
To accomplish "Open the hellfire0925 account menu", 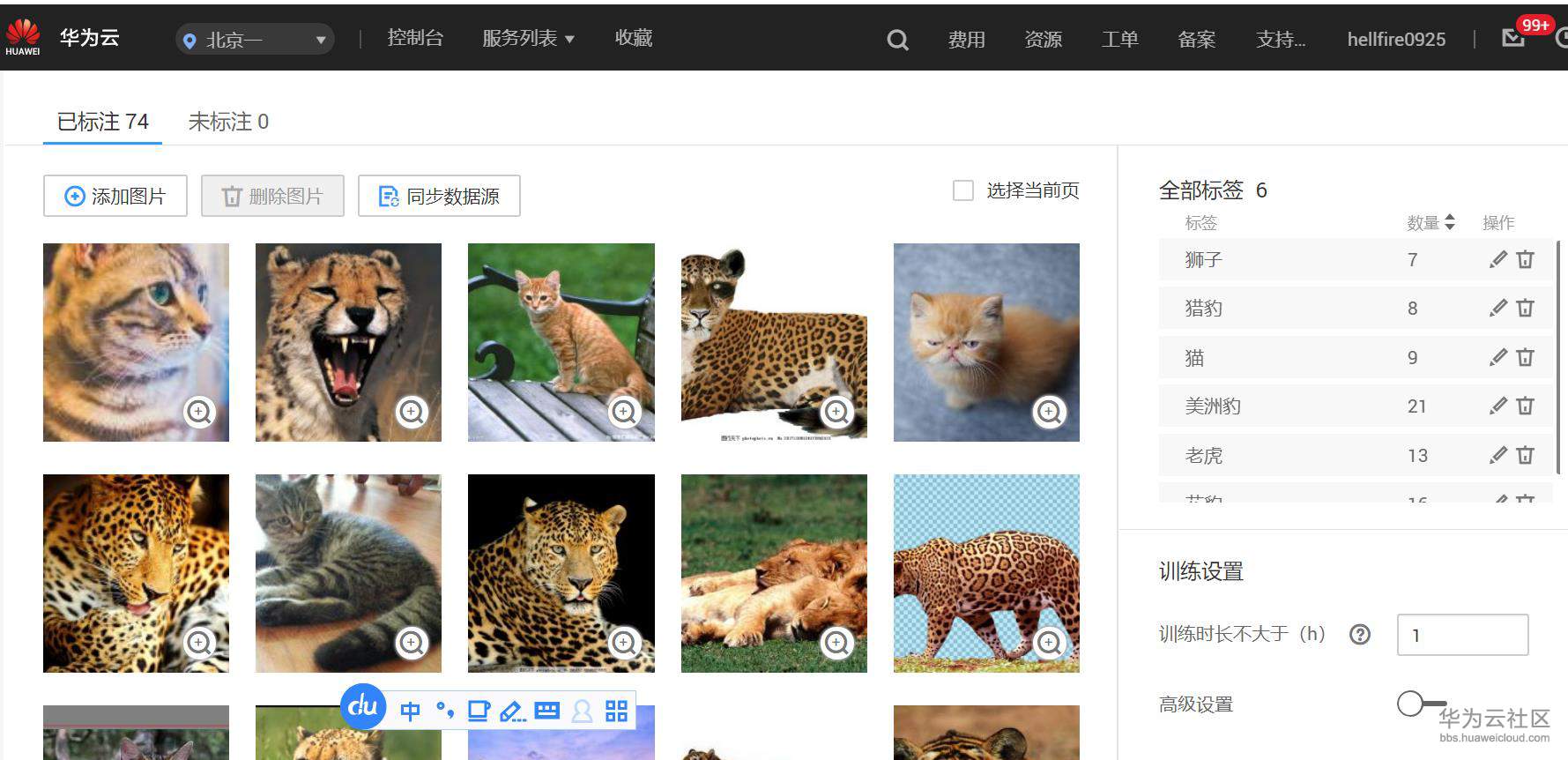I will point(1396,40).
